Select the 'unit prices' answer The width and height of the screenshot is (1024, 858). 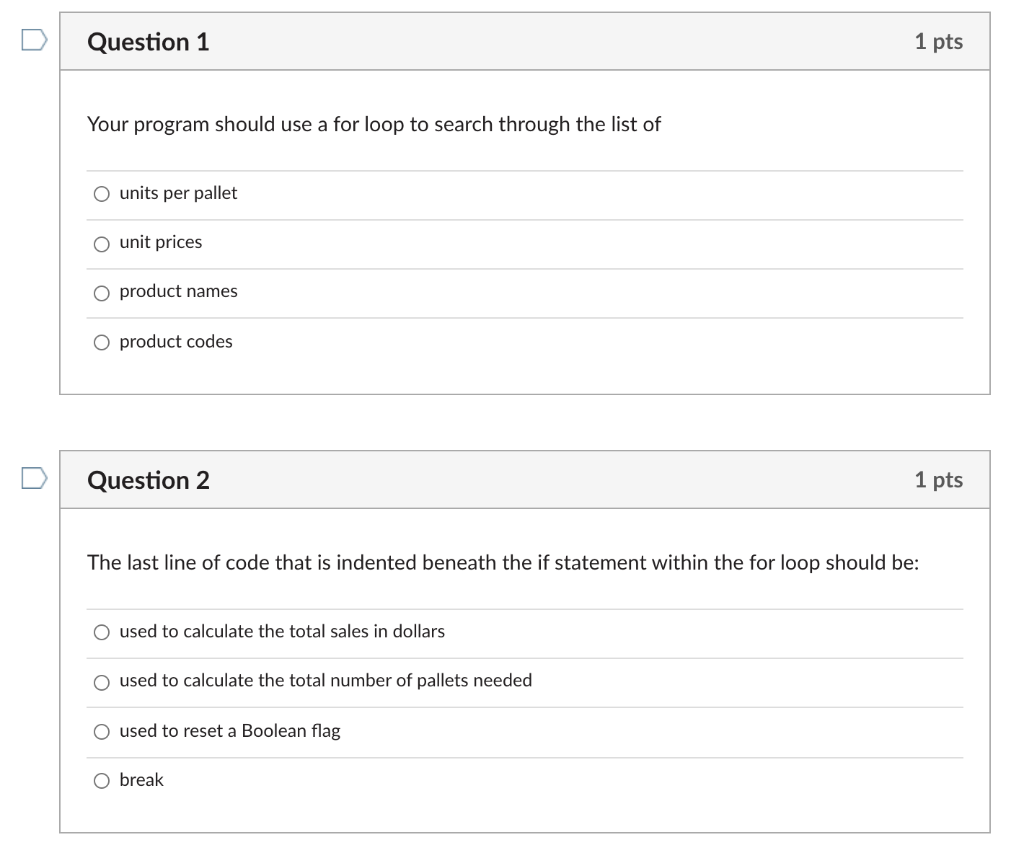tap(101, 243)
